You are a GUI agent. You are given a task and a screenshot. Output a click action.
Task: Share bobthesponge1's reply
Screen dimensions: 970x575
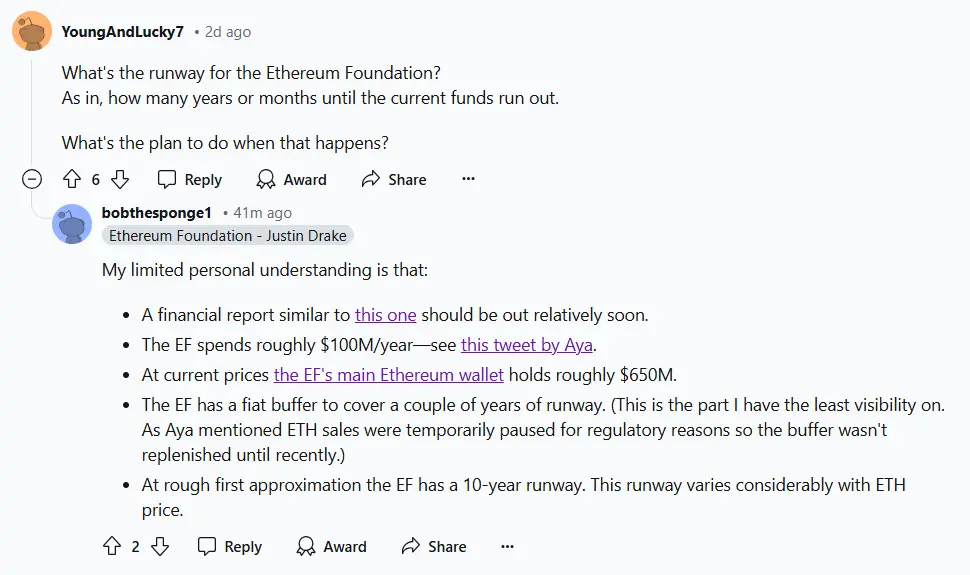click(434, 547)
